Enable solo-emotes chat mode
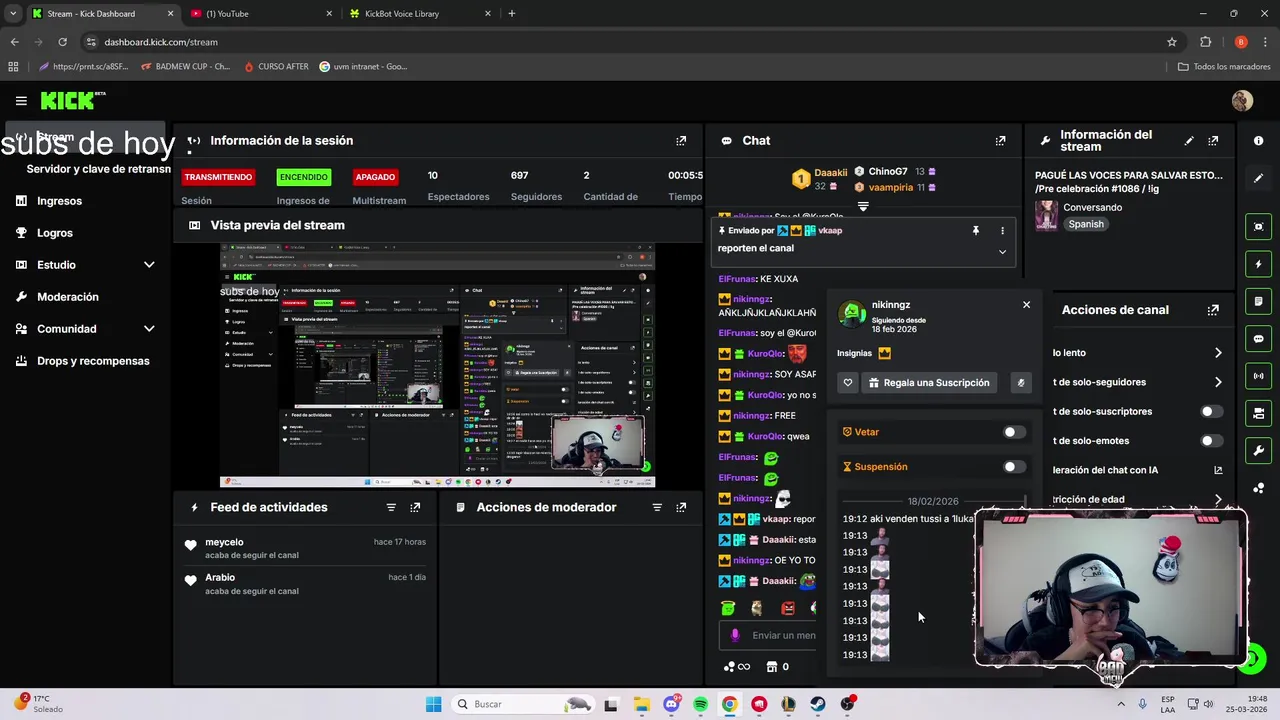Screen dimensions: 1280x720 click(x=1211, y=441)
